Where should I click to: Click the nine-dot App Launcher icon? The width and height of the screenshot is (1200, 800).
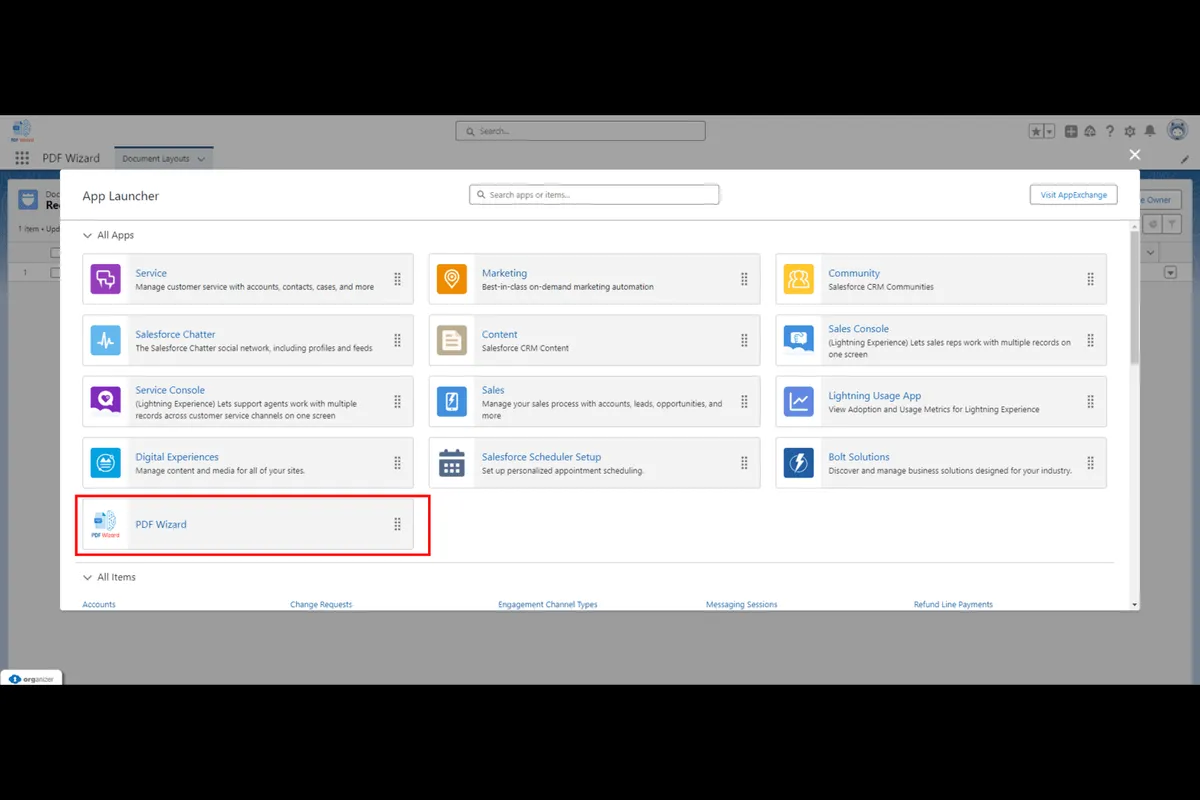22,158
